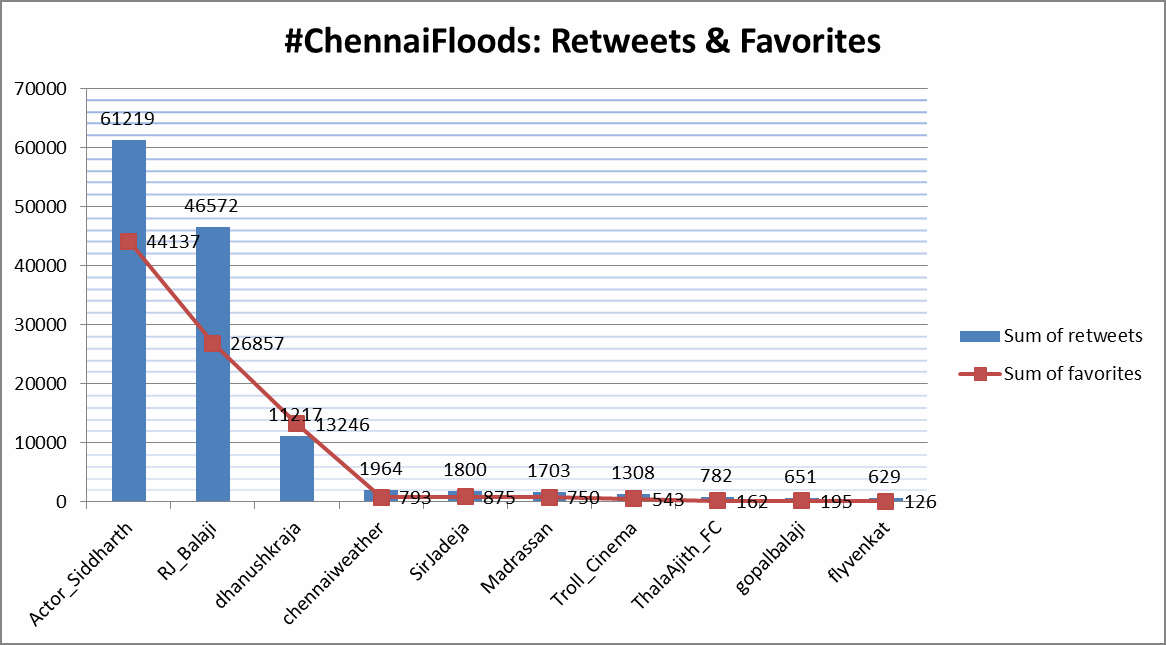
Task: Click the 'Sum of favorites' legend text
Action: 1072,374
